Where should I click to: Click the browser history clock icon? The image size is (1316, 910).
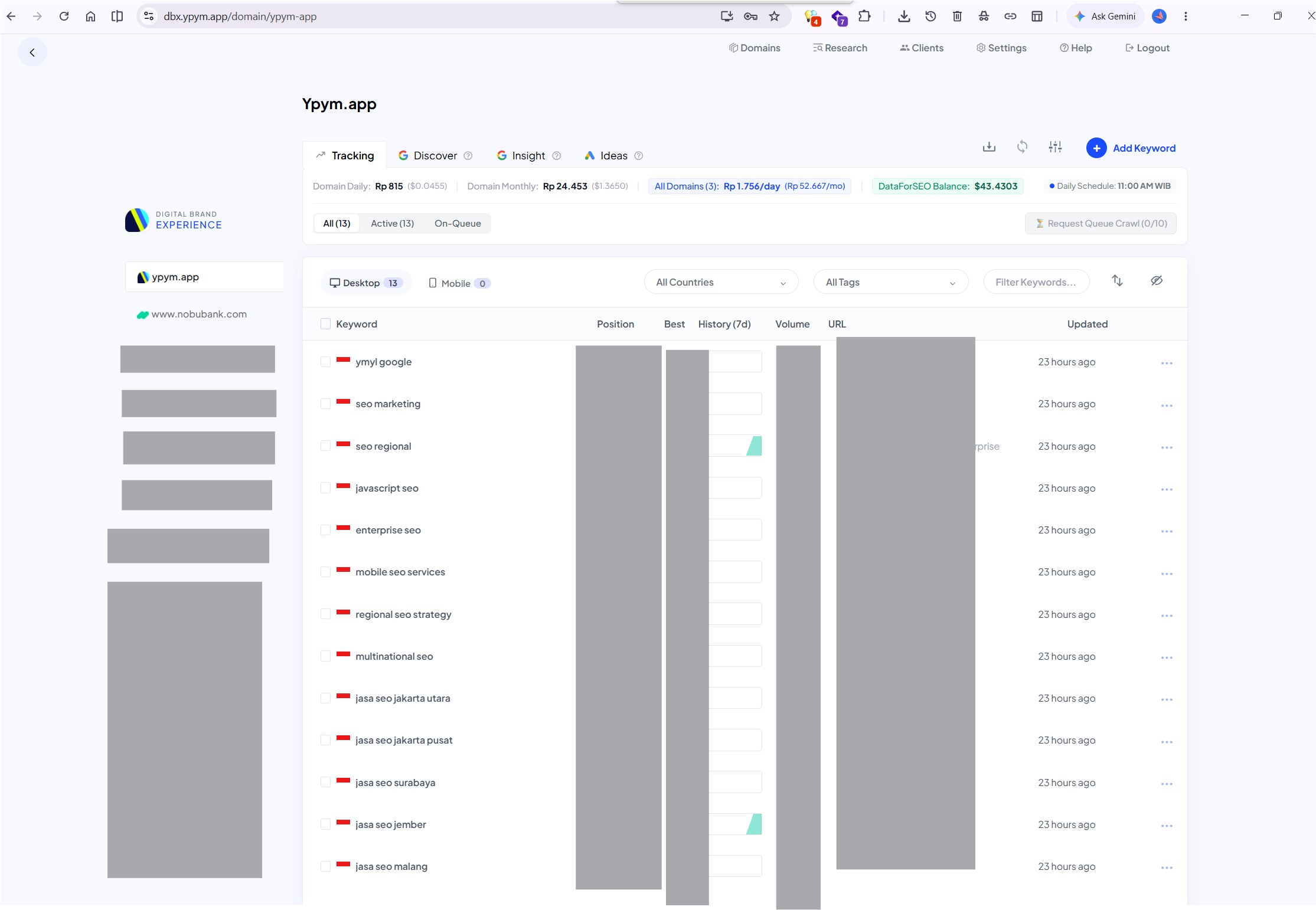[930, 17]
